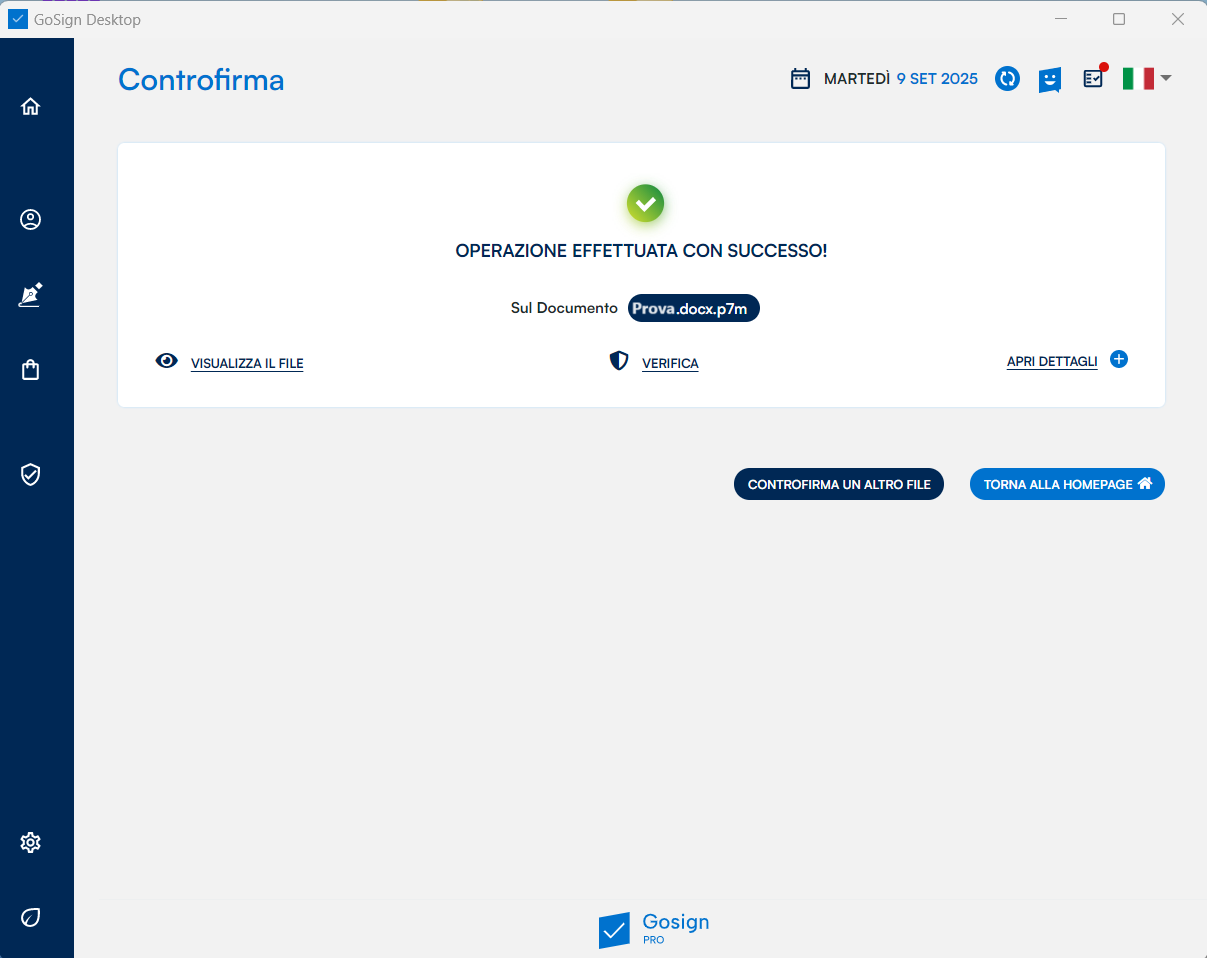The image size is (1207, 958).
Task: Click the VISUALIZZA IL FILE link
Action: 247,364
